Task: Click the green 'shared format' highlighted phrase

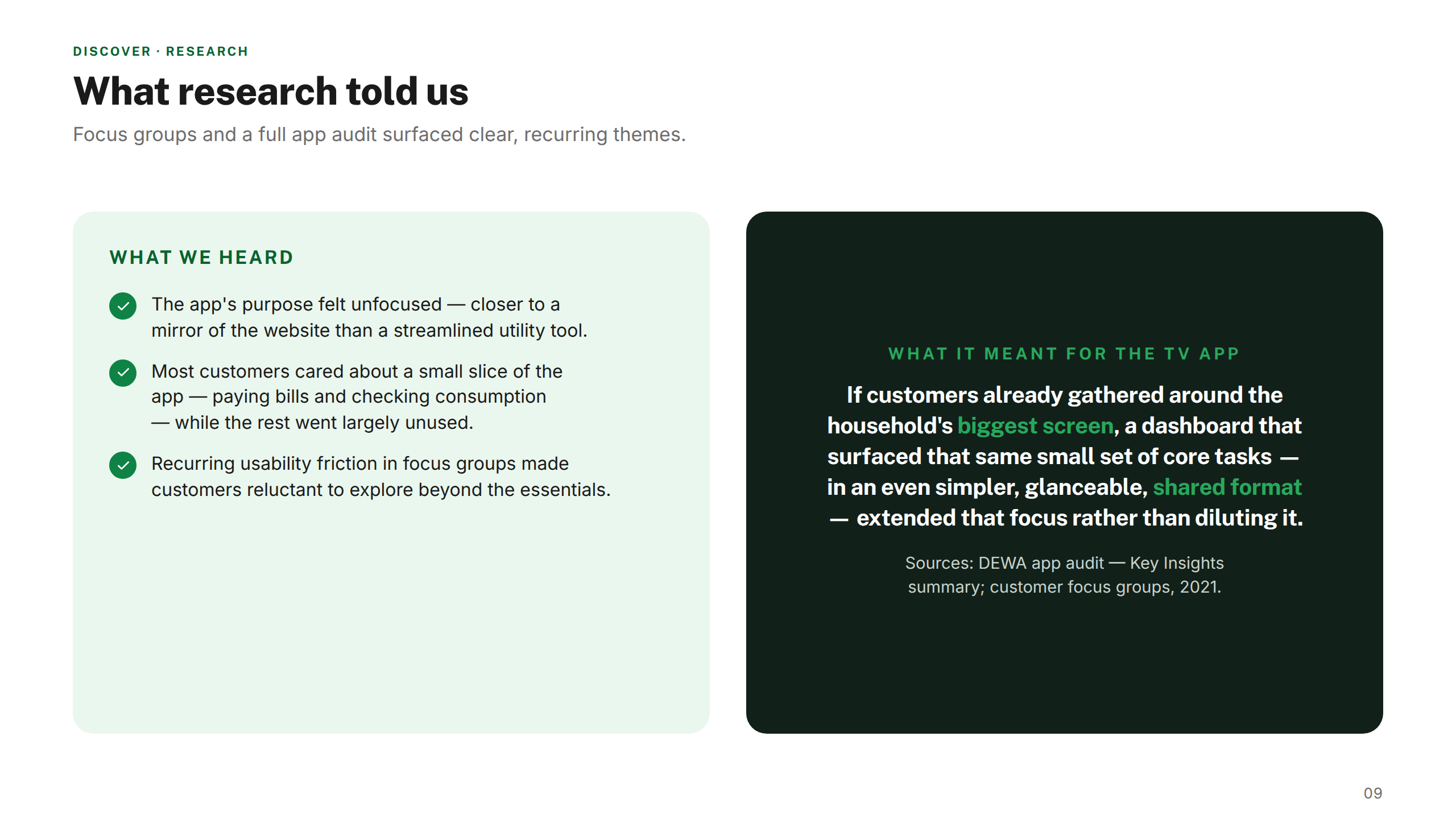Action: 1227,487
